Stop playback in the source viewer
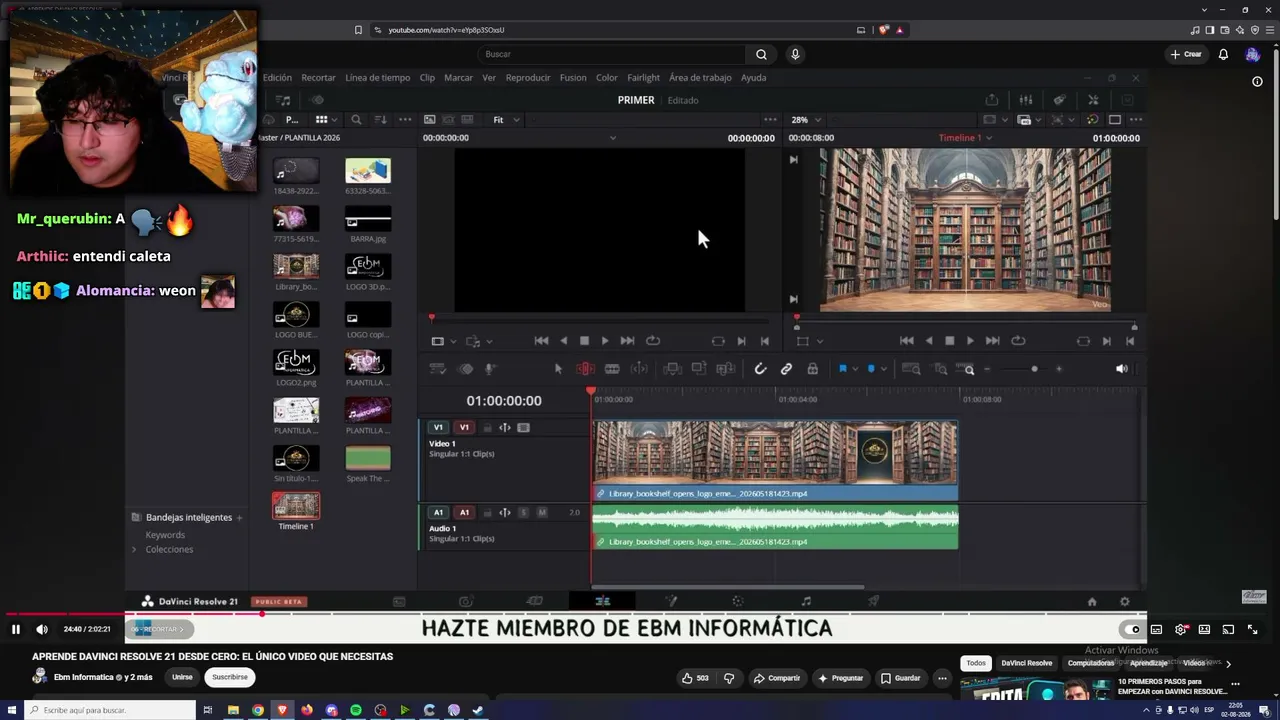1280x720 pixels. point(584,341)
